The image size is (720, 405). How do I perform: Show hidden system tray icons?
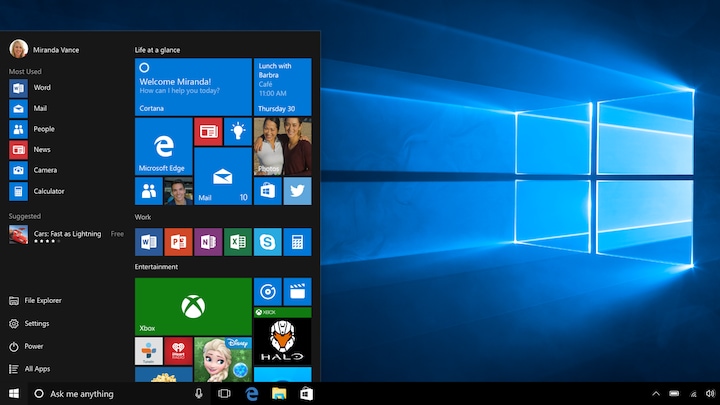click(x=656, y=394)
